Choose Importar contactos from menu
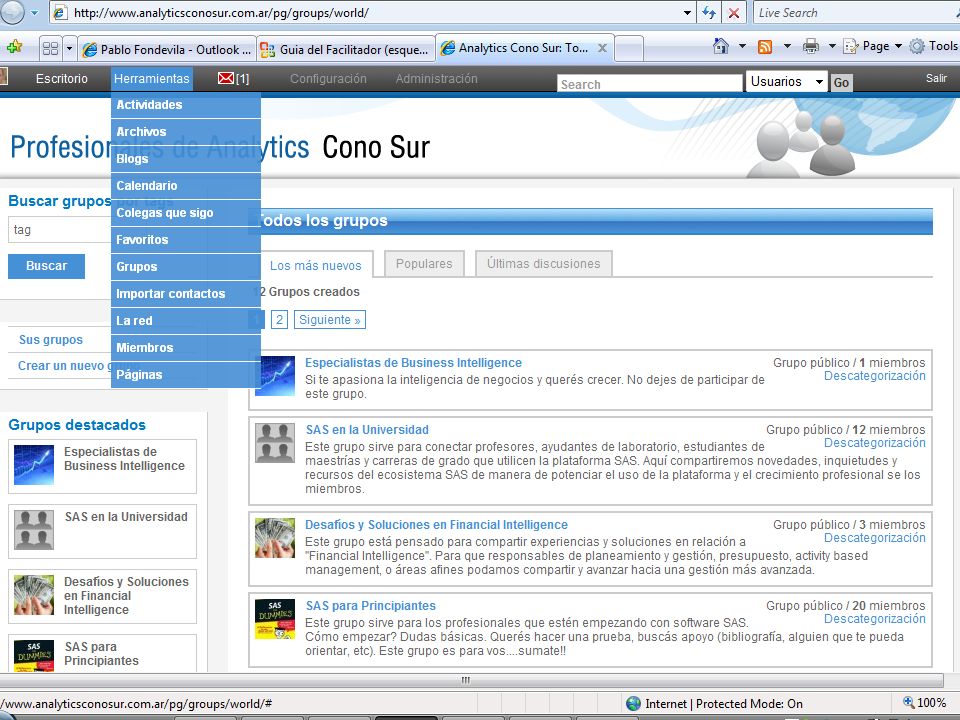This screenshot has height=720, width=960. (186, 293)
